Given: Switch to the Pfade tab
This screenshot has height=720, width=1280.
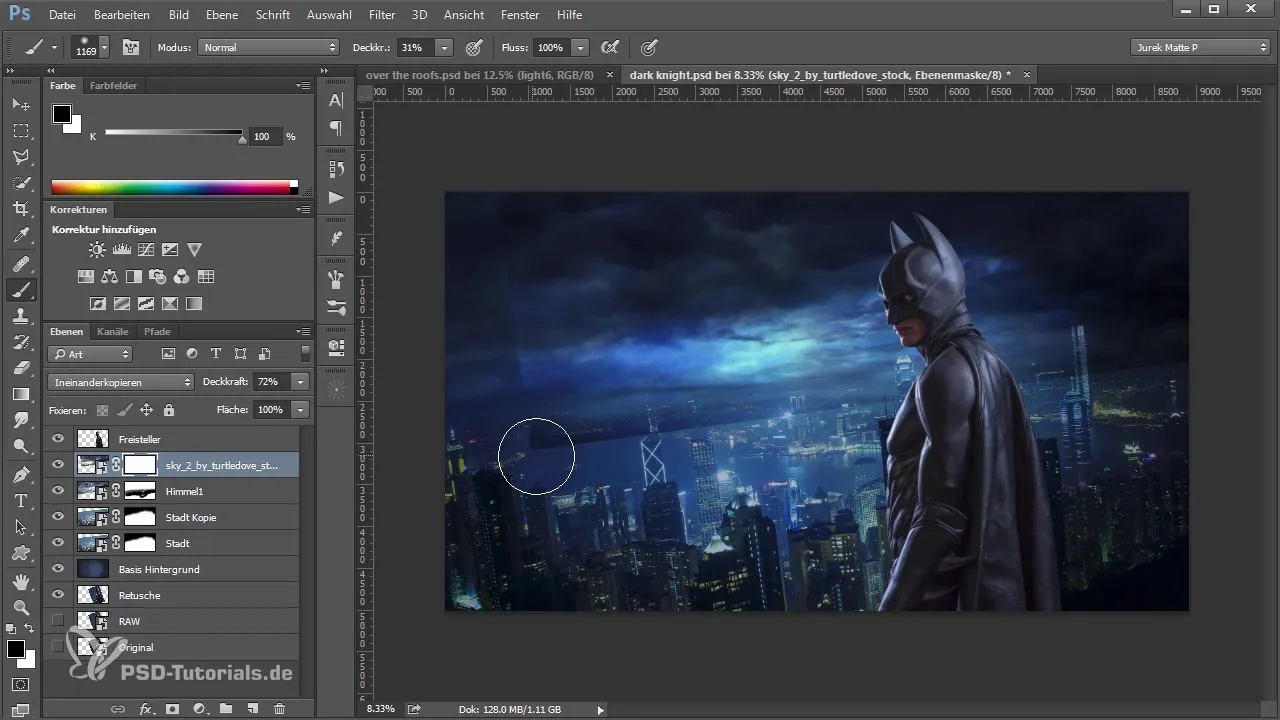Looking at the screenshot, I should click(157, 331).
